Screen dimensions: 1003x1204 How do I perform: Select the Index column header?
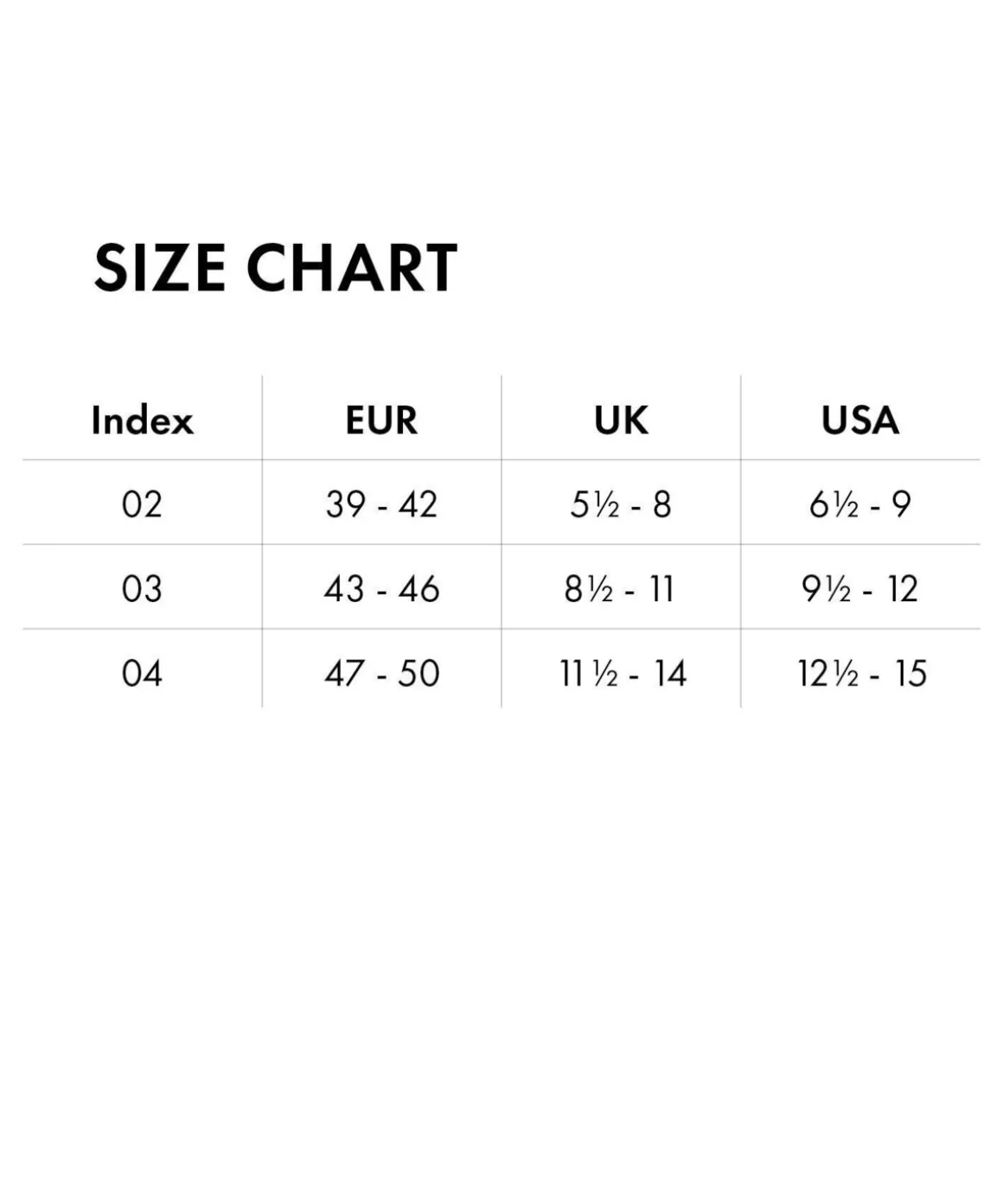[x=142, y=420]
